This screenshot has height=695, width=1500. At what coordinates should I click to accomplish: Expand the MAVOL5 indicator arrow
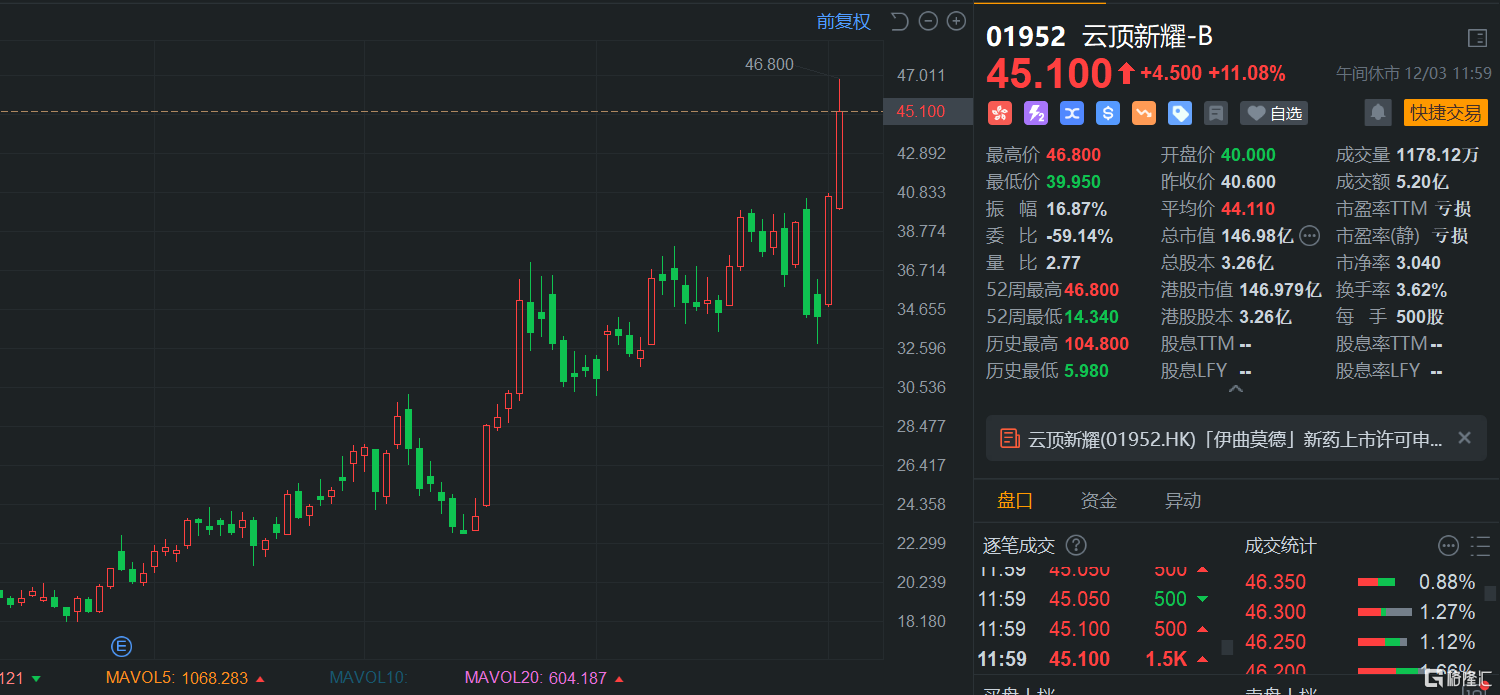(x=261, y=678)
